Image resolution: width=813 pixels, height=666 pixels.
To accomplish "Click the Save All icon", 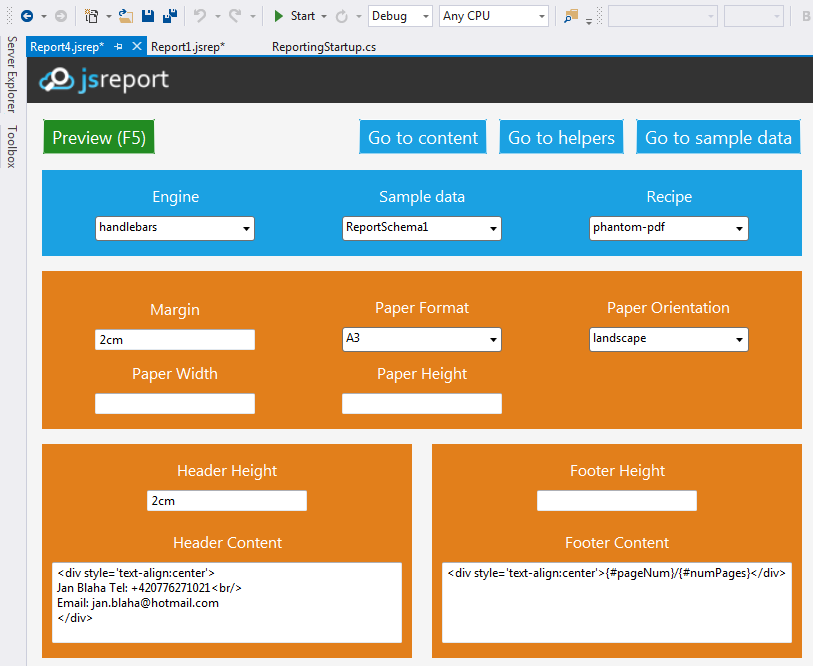I will (x=170, y=16).
